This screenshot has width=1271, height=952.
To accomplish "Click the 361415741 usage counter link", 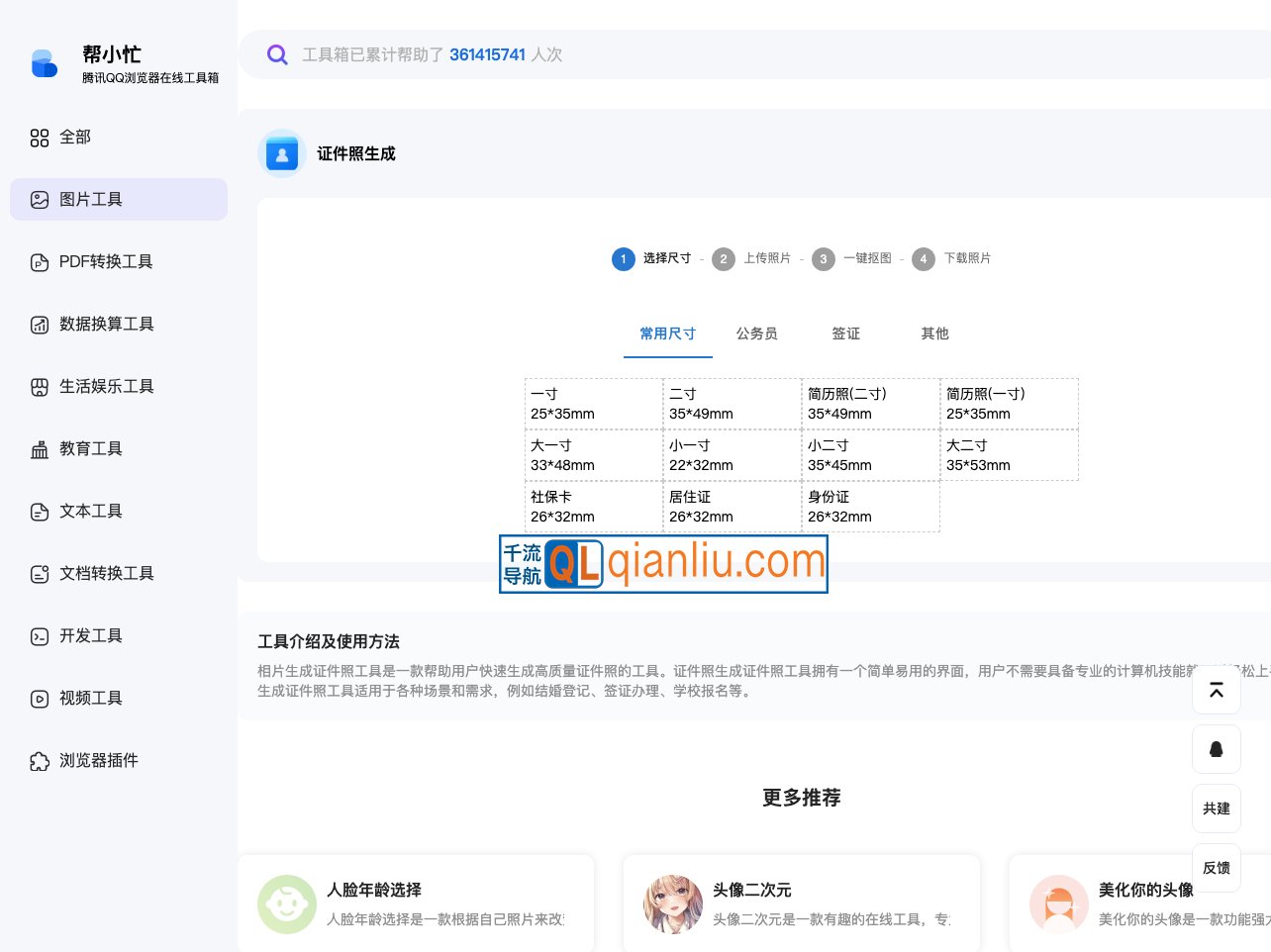I will pyautogui.click(x=487, y=54).
